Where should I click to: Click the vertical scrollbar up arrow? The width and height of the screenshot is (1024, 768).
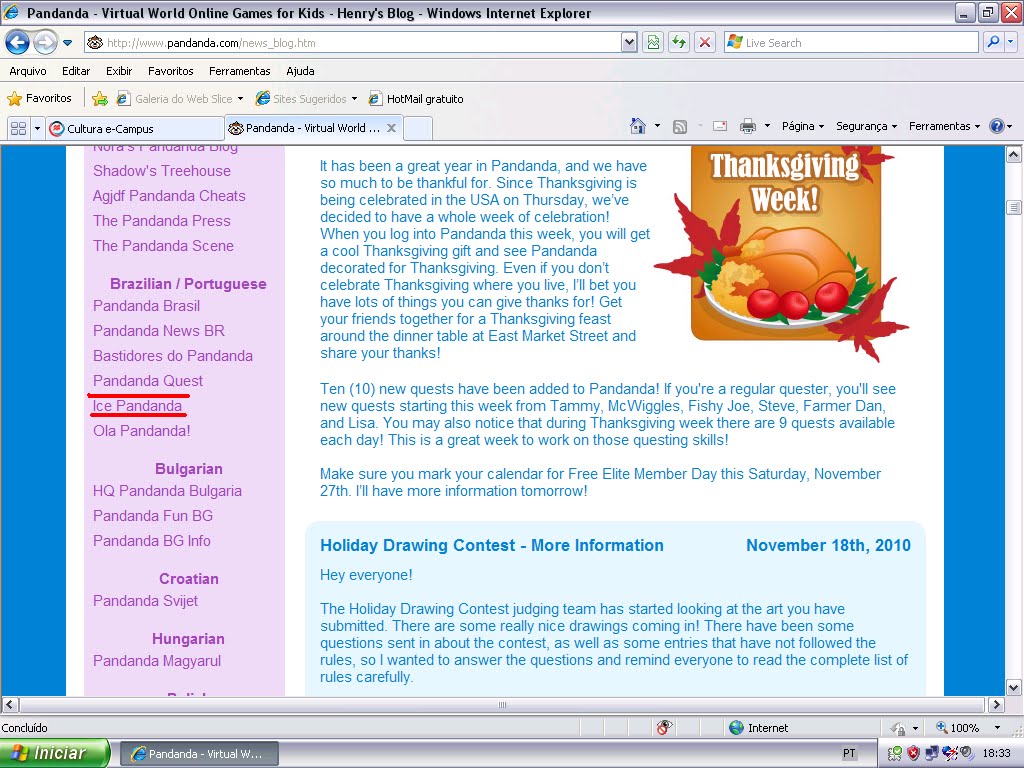[x=1014, y=155]
